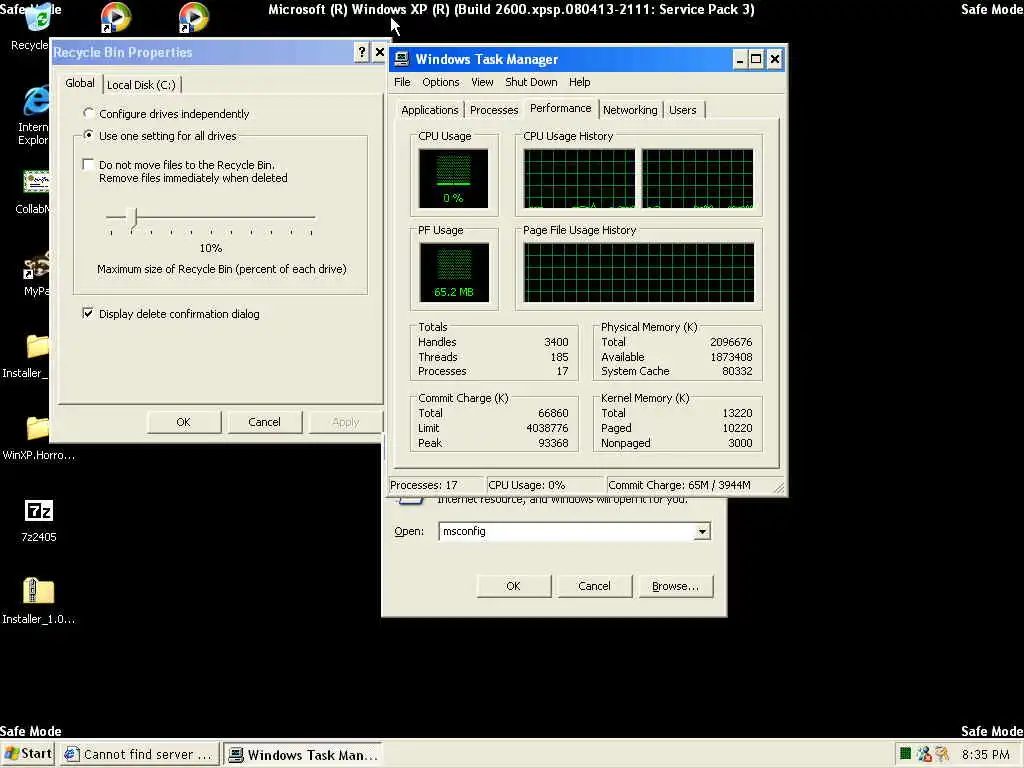Viewport: 1024px width, 768px height.
Task: Switch to the Applications tab
Action: [430, 110]
